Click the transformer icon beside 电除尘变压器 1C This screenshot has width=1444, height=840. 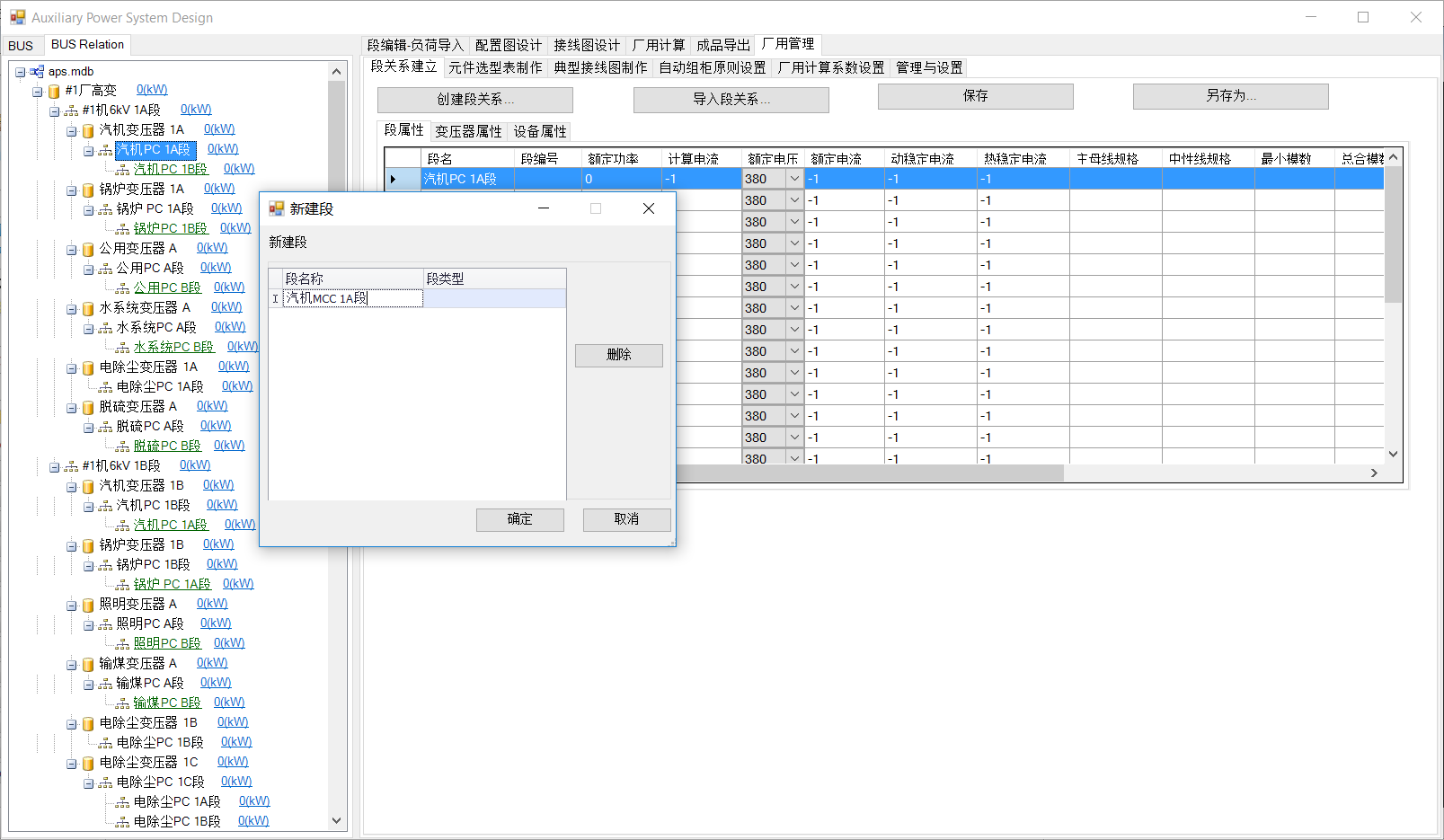(88, 763)
